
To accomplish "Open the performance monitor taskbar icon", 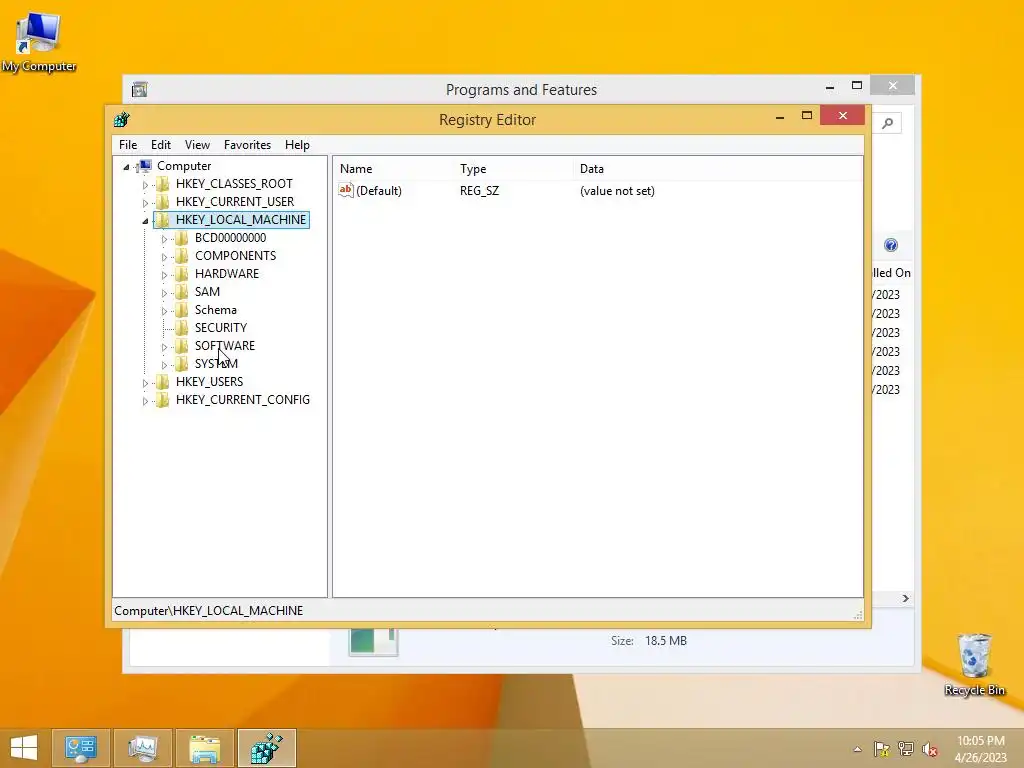I will [x=143, y=748].
